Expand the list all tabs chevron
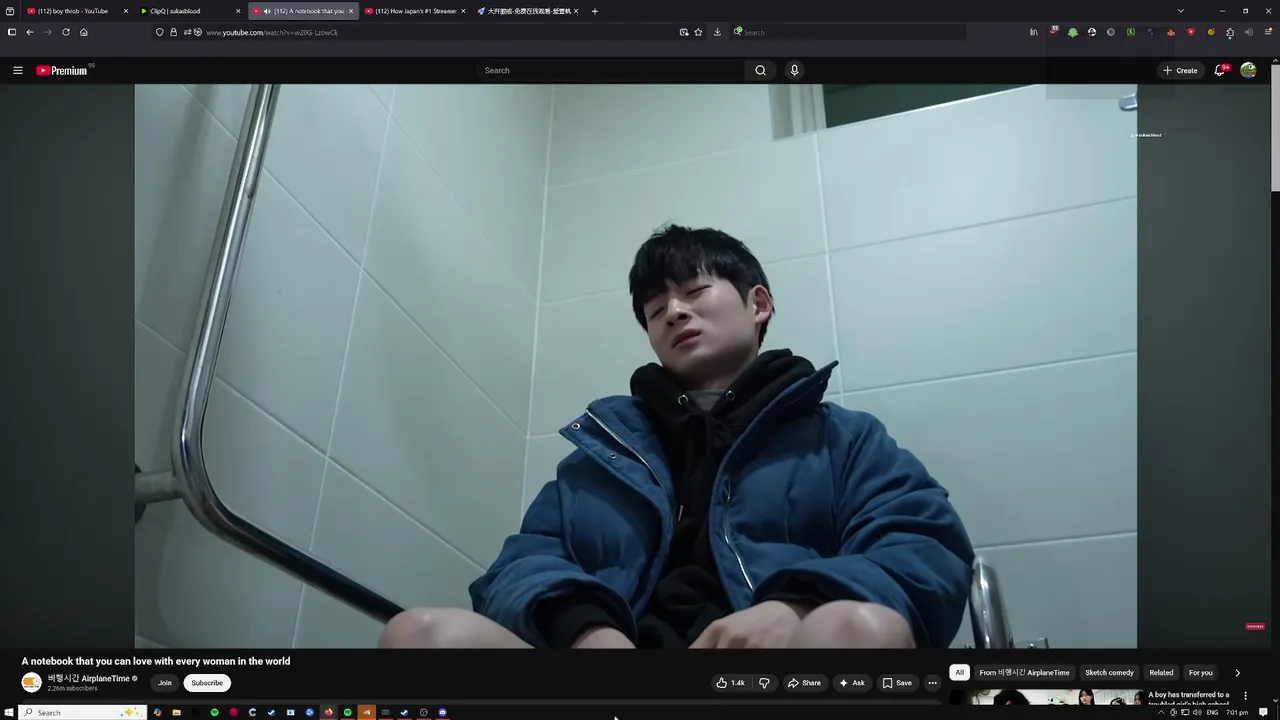This screenshot has height=720, width=1280. (1180, 11)
